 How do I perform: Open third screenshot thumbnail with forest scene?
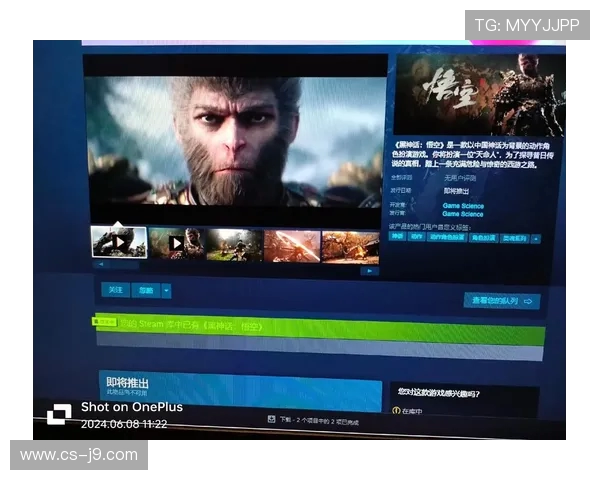pyautogui.click(x=235, y=245)
